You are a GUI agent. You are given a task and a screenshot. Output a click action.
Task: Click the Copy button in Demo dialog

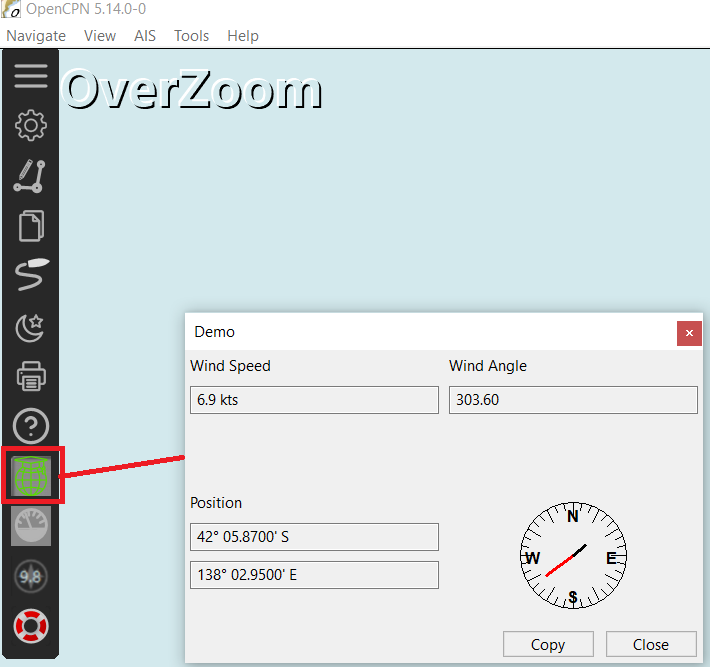click(548, 644)
